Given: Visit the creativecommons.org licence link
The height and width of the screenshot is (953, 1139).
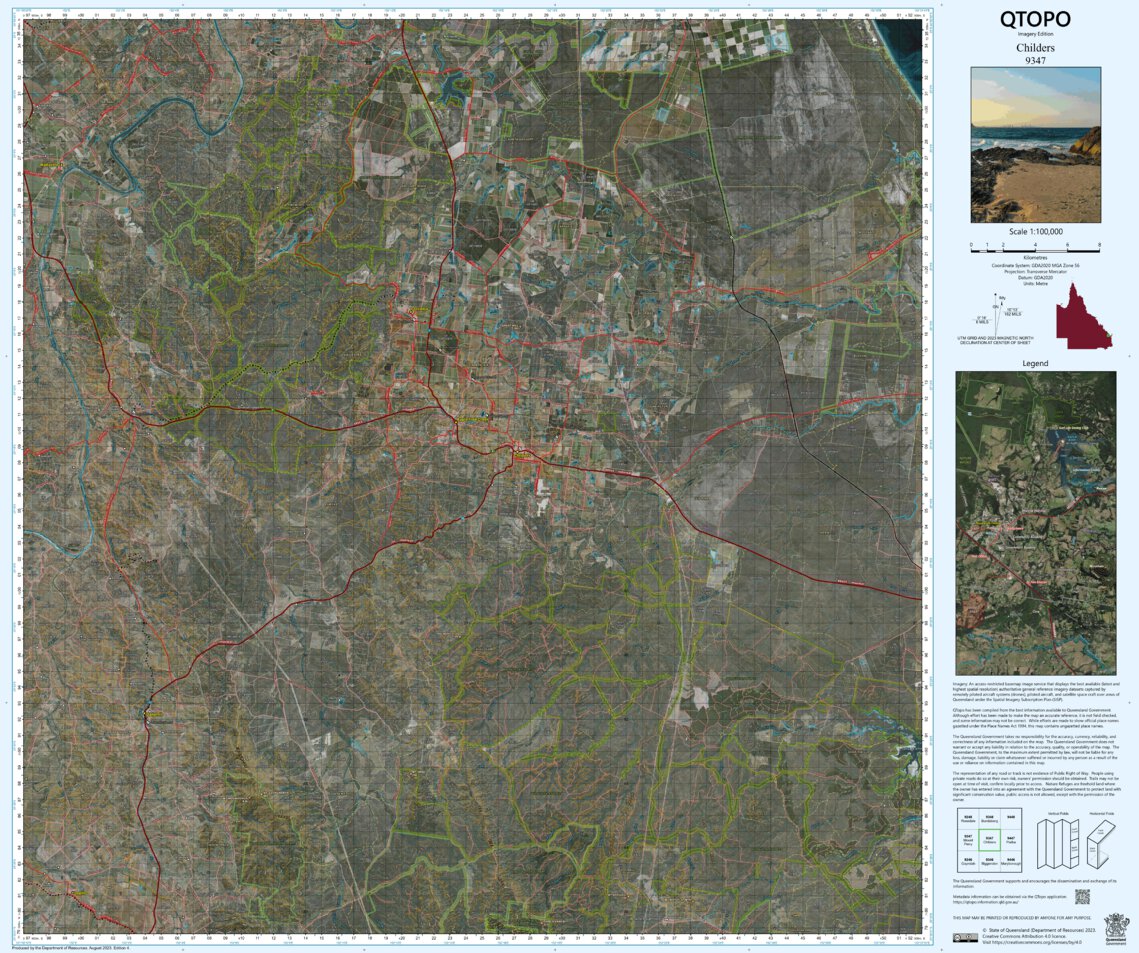Looking at the screenshot, I should pyautogui.click(x=1032, y=941).
